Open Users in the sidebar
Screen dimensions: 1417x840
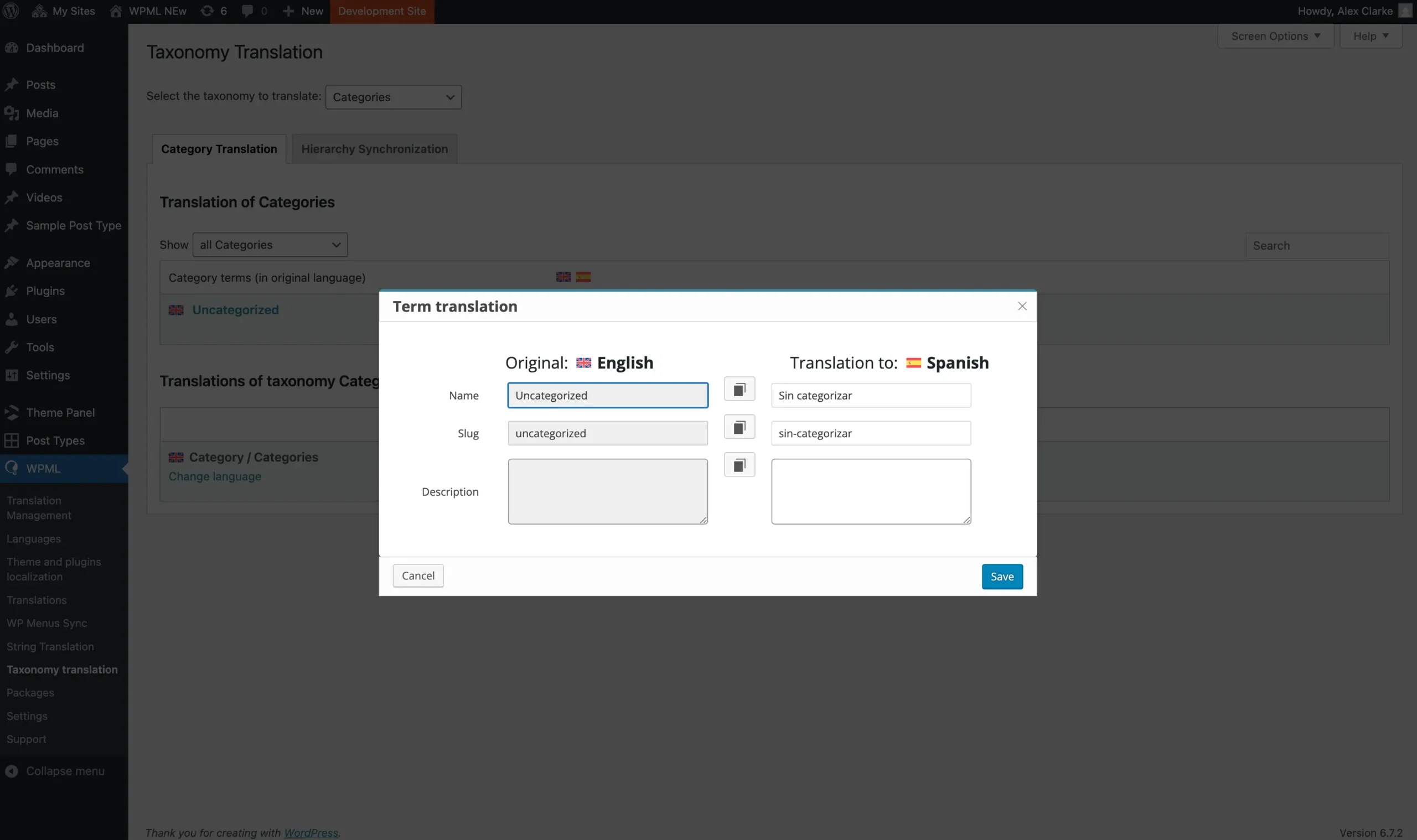[64, 319]
